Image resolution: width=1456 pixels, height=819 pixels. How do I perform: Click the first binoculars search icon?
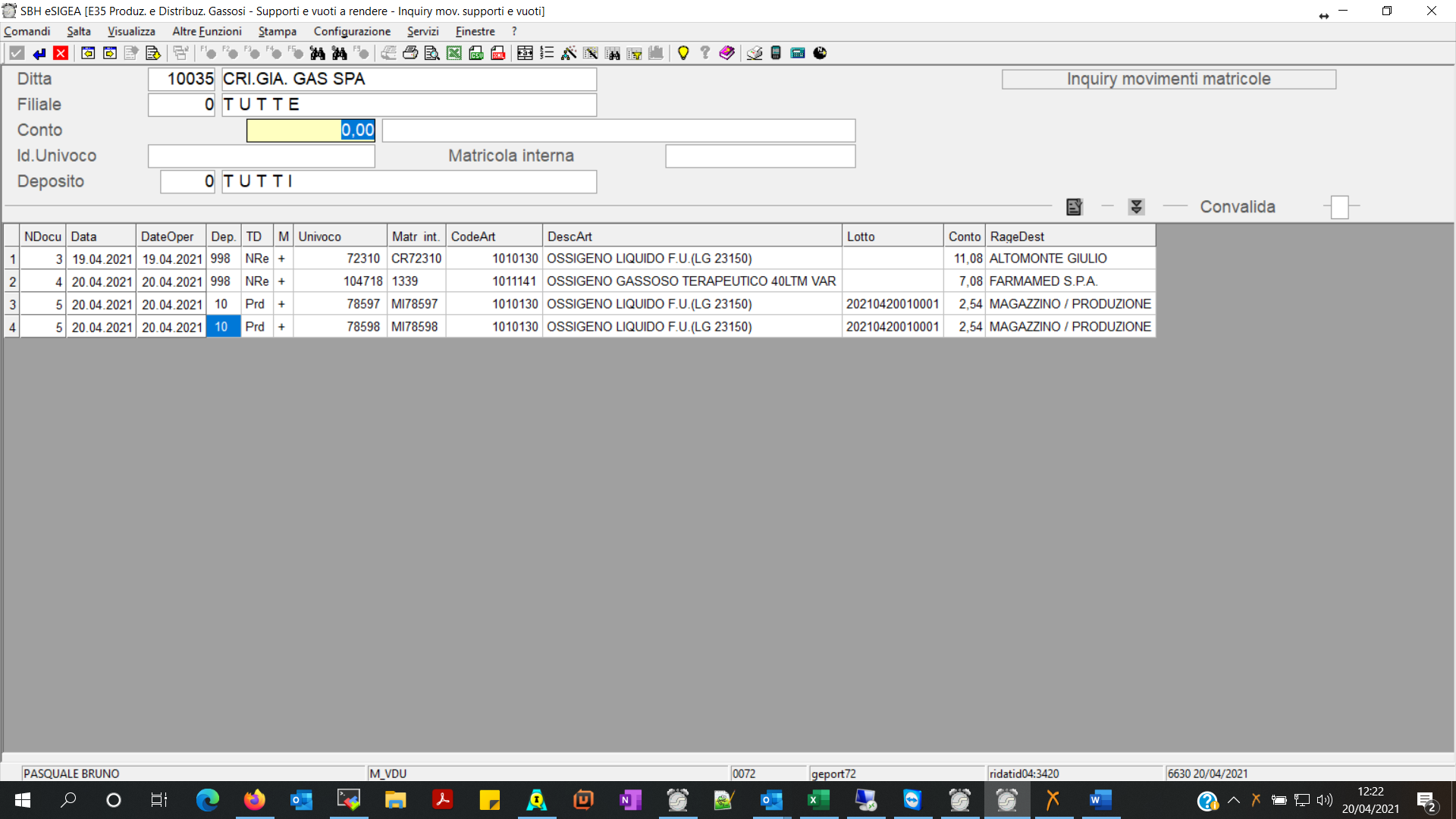click(318, 53)
